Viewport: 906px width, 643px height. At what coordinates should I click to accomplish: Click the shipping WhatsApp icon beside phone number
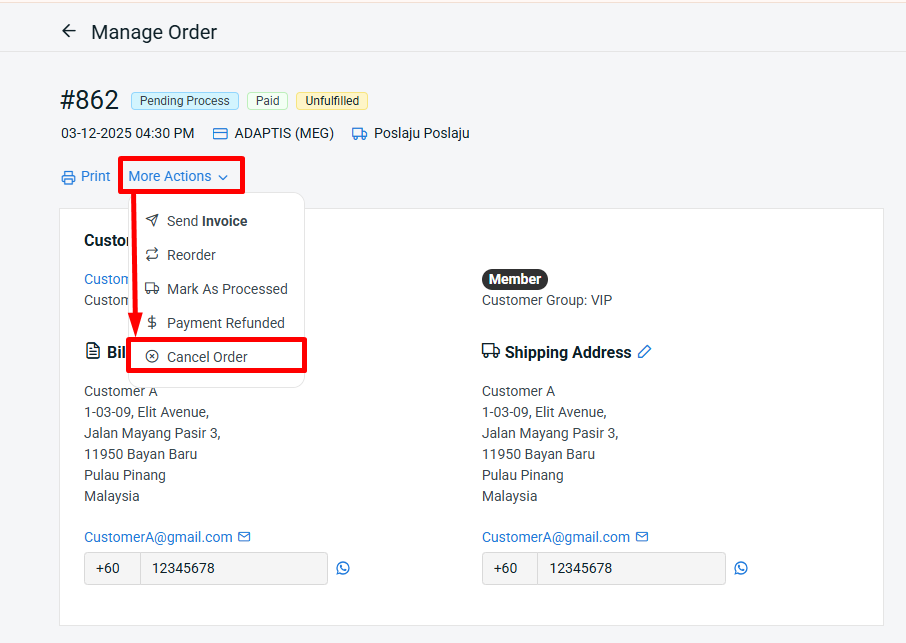pyautogui.click(x=741, y=568)
